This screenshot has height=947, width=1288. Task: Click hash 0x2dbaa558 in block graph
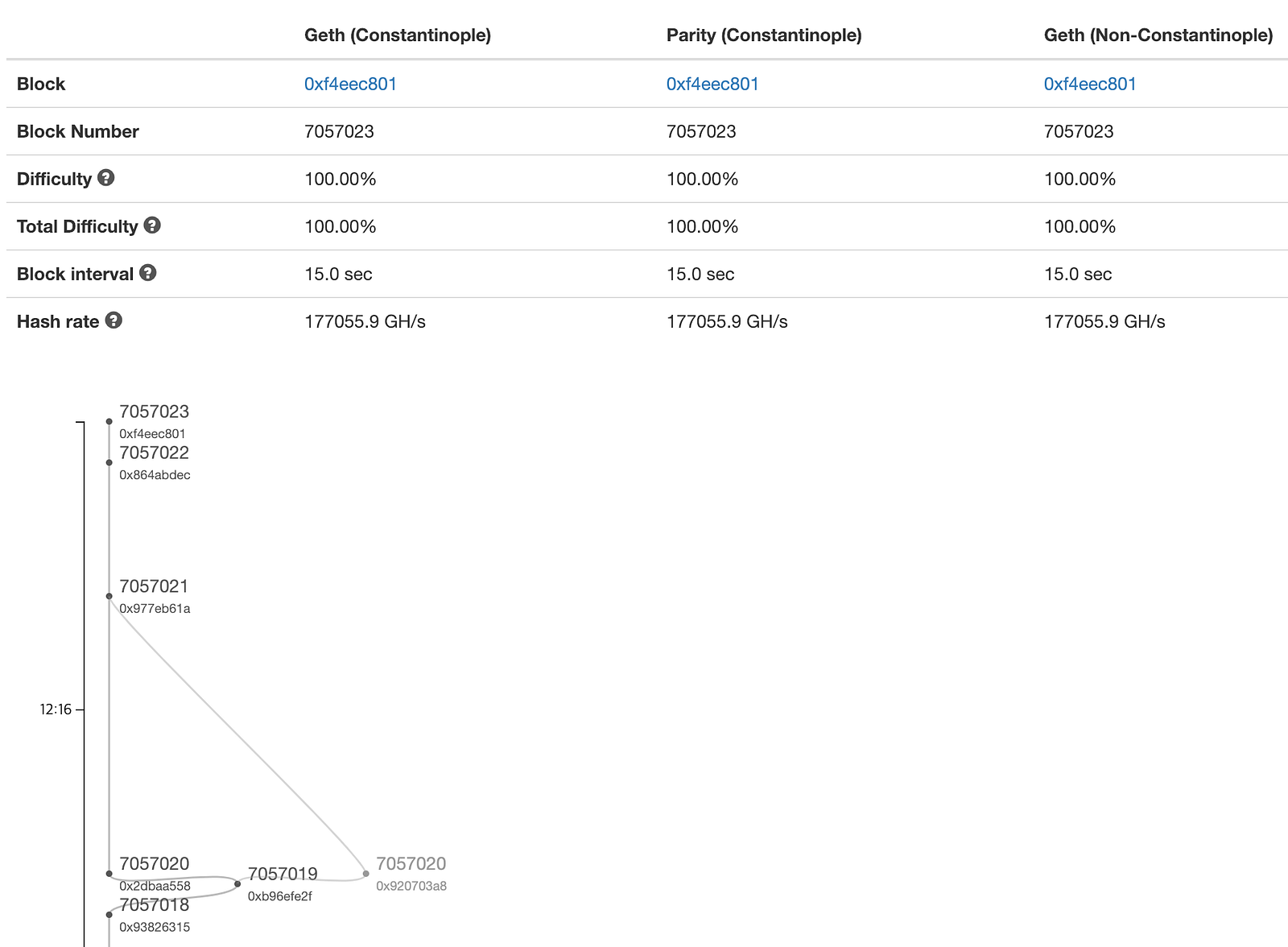point(155,886)
